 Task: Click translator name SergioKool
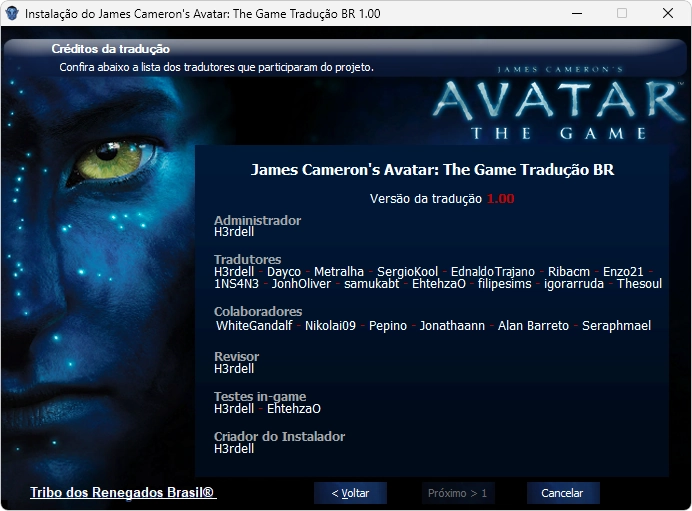(x=407, y=272)
